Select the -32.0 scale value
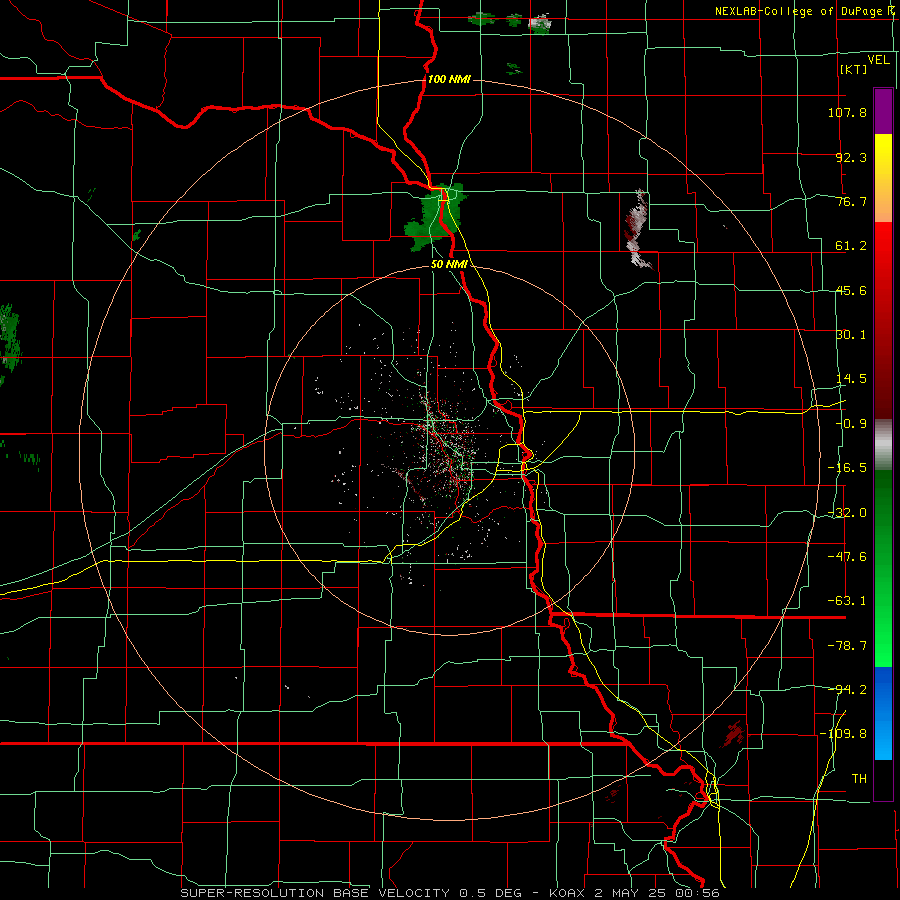Viewport: 900px width, 900px height. click(x=847, y=513)
